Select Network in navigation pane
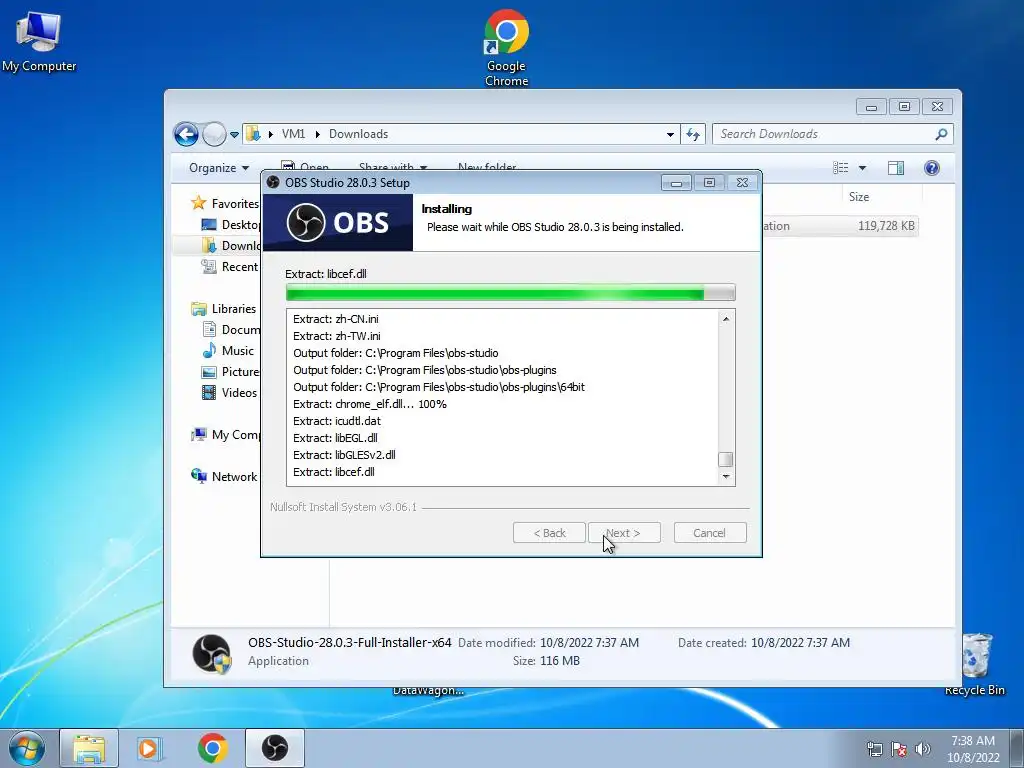This screenshot has width=1024, height=768. (224, 477)
